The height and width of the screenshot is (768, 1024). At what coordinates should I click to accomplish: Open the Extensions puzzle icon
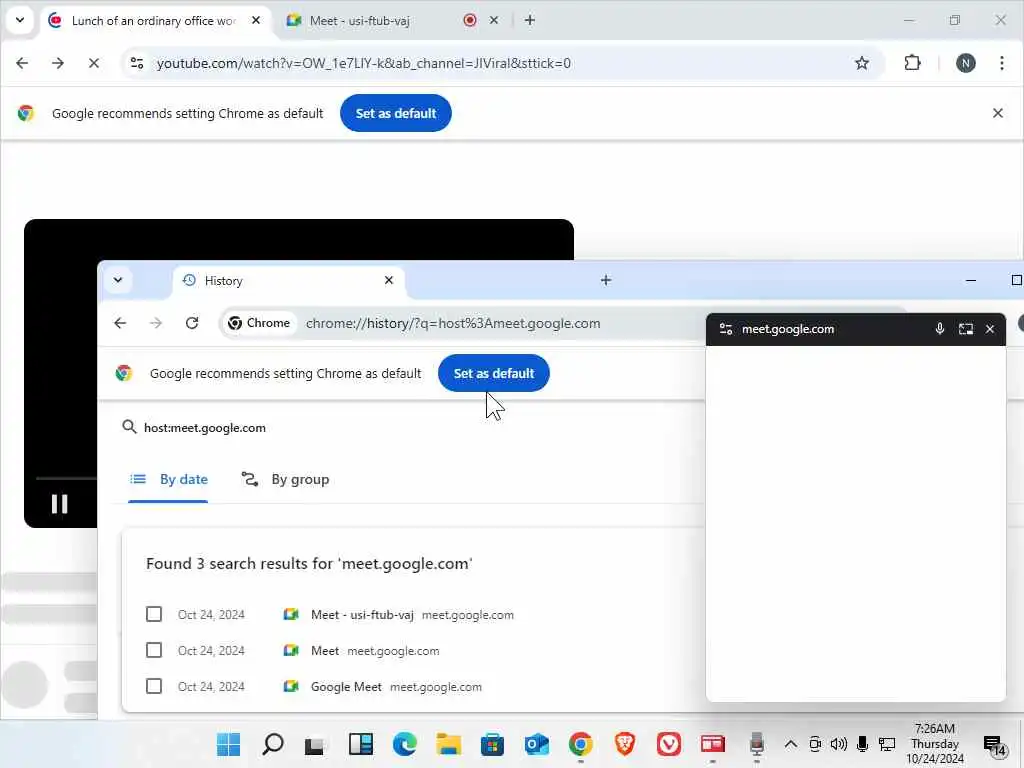[912, 63]
